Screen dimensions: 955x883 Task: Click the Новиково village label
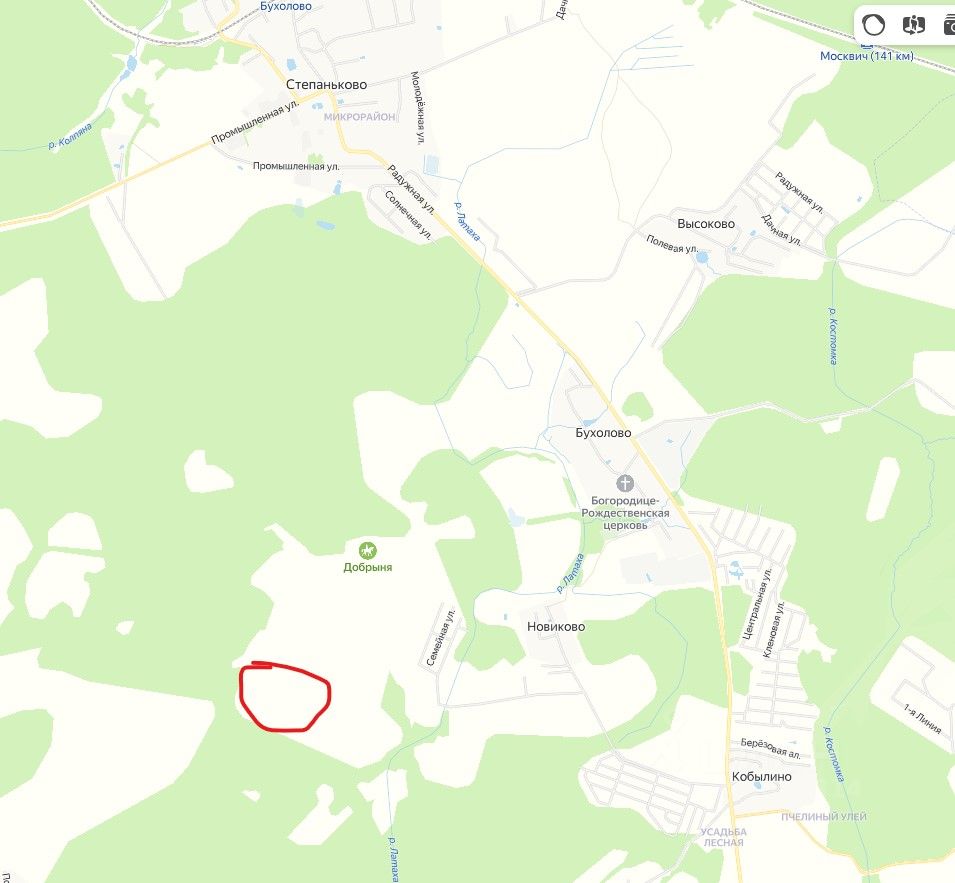tap(556, 626)
